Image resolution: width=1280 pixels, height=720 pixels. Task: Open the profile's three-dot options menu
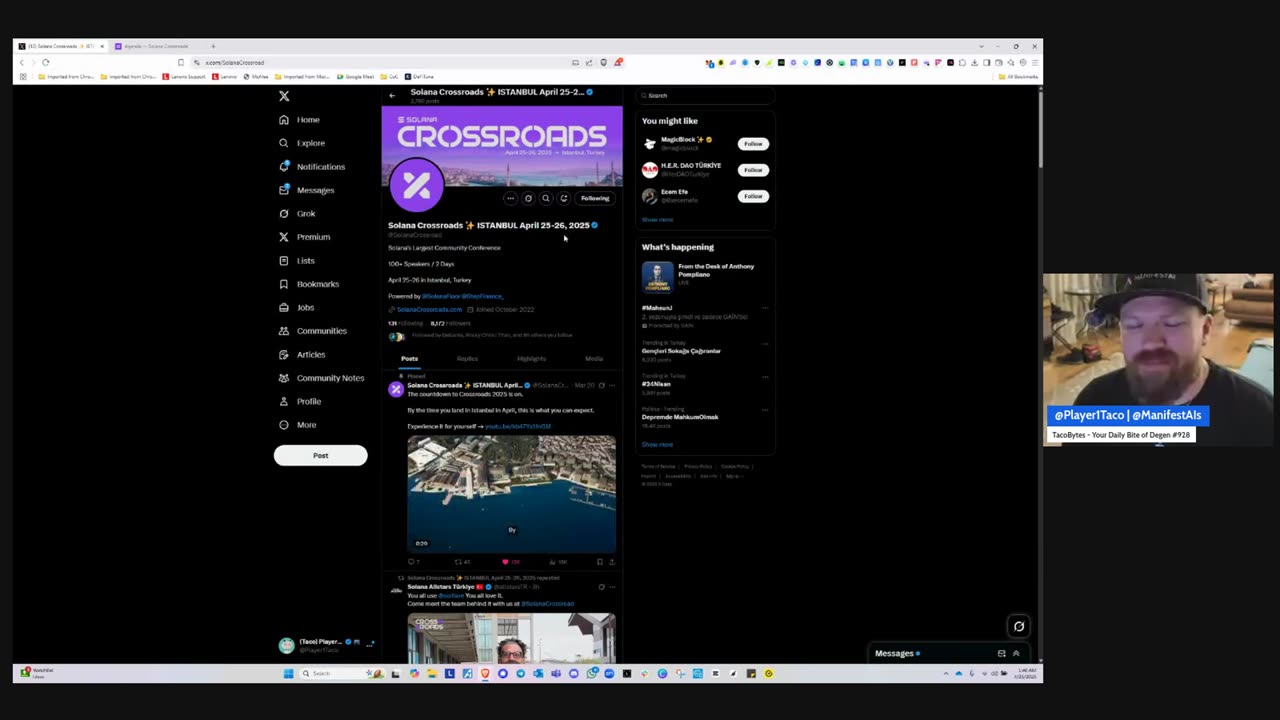[510, 198]
